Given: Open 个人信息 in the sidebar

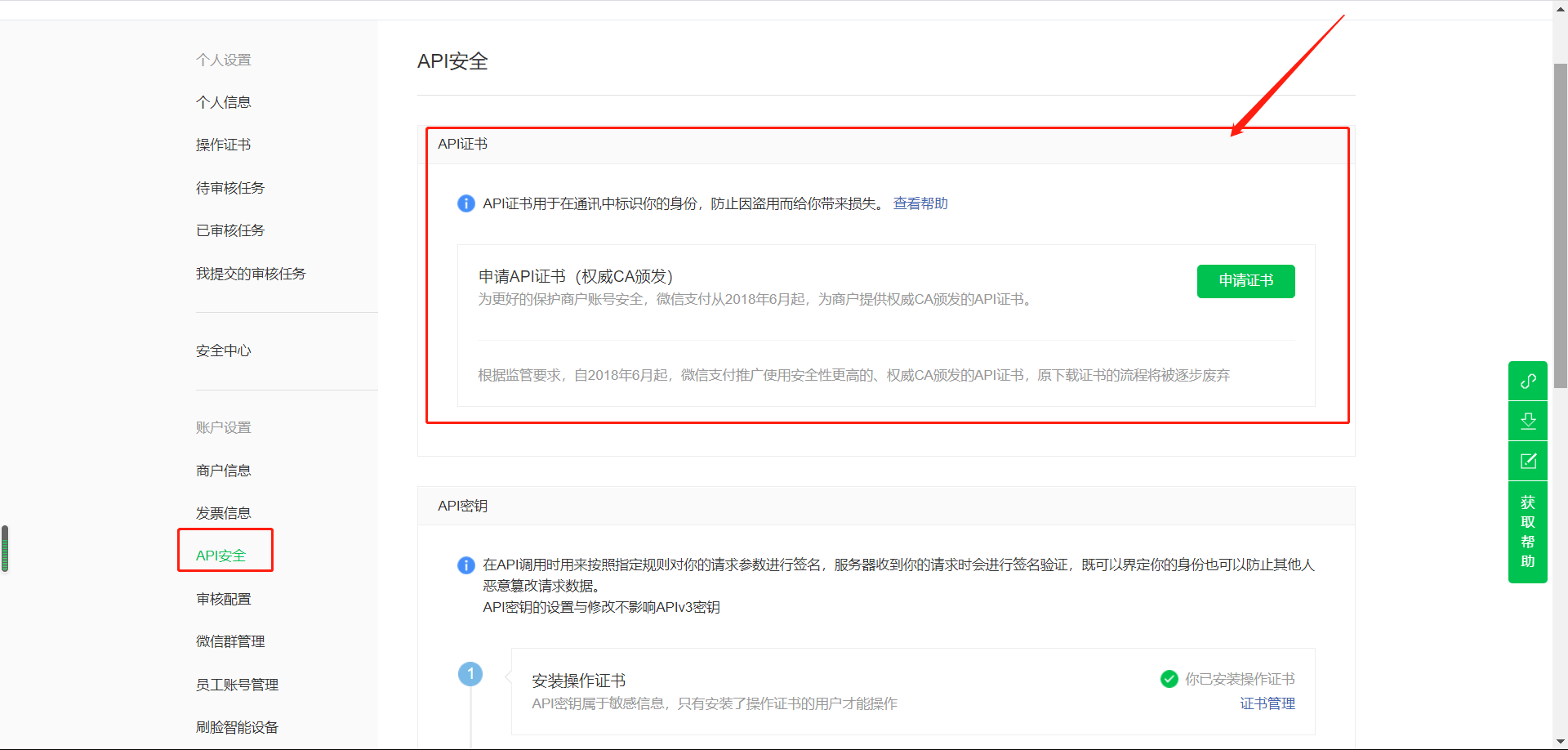Looking at the screenshot, I should click(224, 102).
